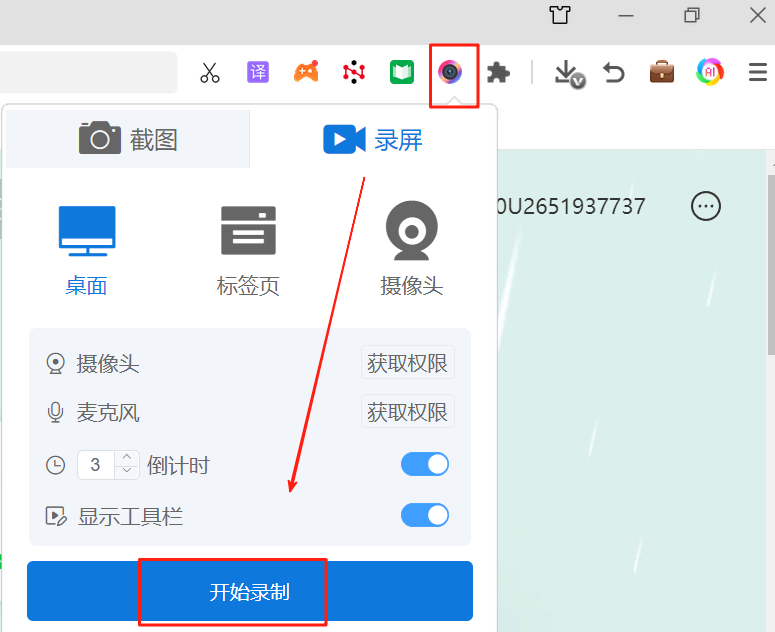Click the scissors screenshot icon in toolbar
Image resolution: width=775 pixels, height=632 pixels.
209,73
